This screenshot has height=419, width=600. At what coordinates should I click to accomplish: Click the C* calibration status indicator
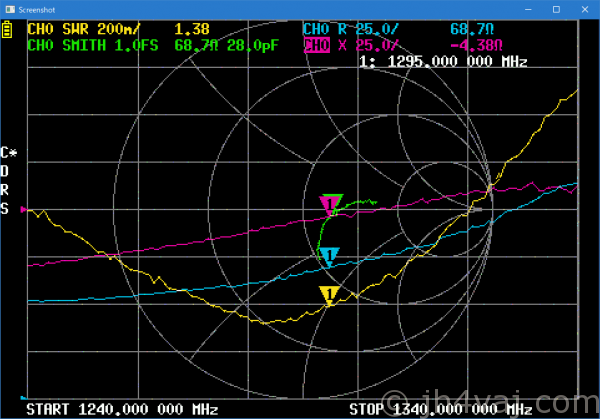(x=9, y=153)
